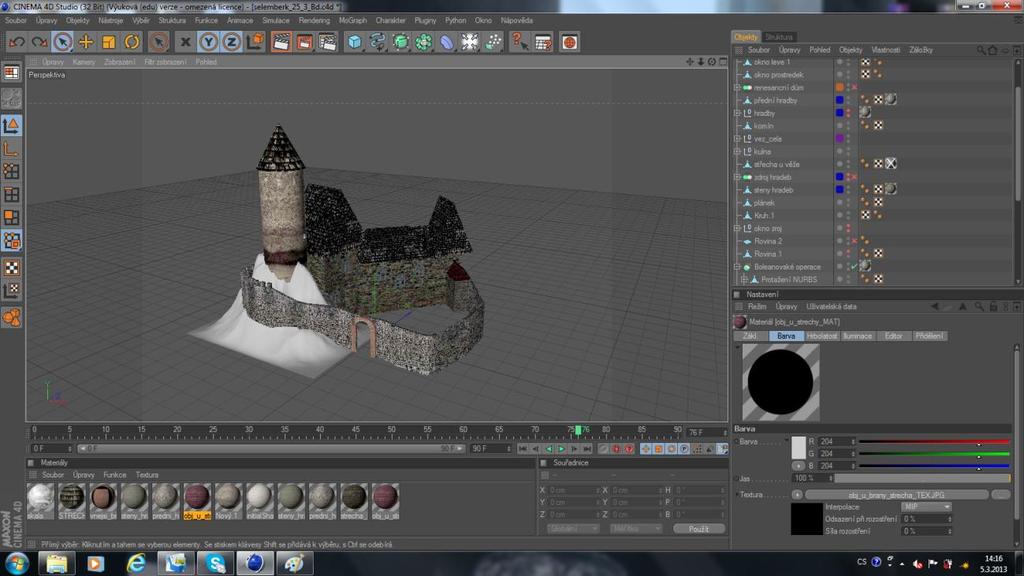This screenshot has width=1024, height=576.
Task: Select the skala material thumbnail
Action: (40, 502)
